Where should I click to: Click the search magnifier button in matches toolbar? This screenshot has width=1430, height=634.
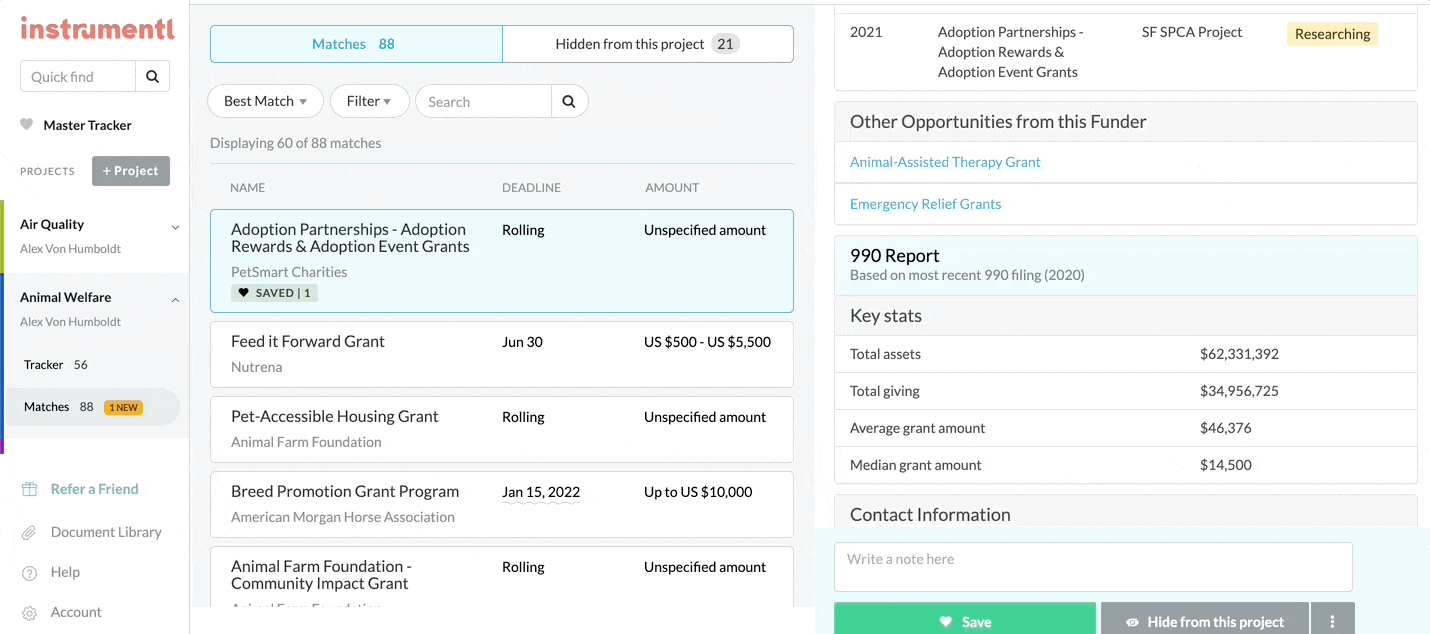[x=569, y=101]
